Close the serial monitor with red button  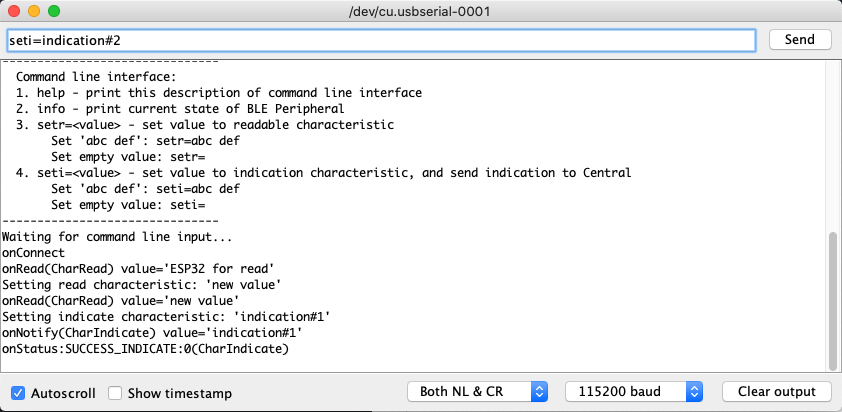14,11
